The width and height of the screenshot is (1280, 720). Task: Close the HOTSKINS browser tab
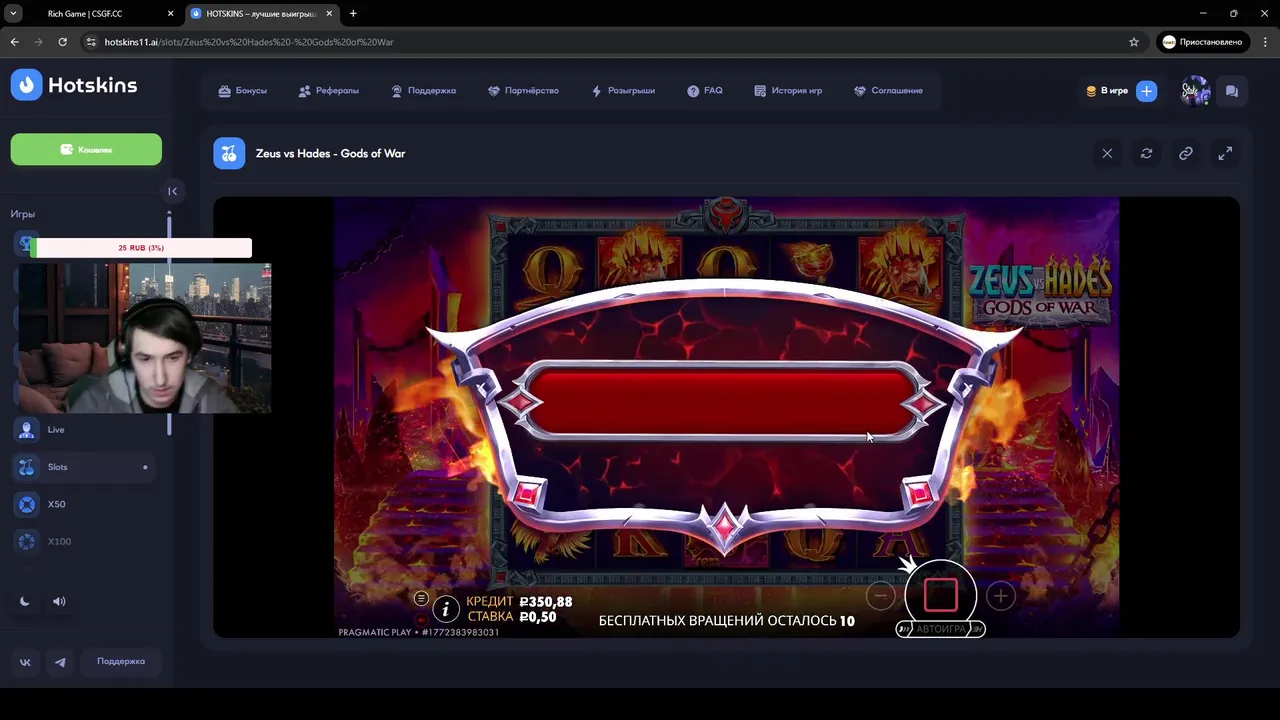tap(329, 14)
